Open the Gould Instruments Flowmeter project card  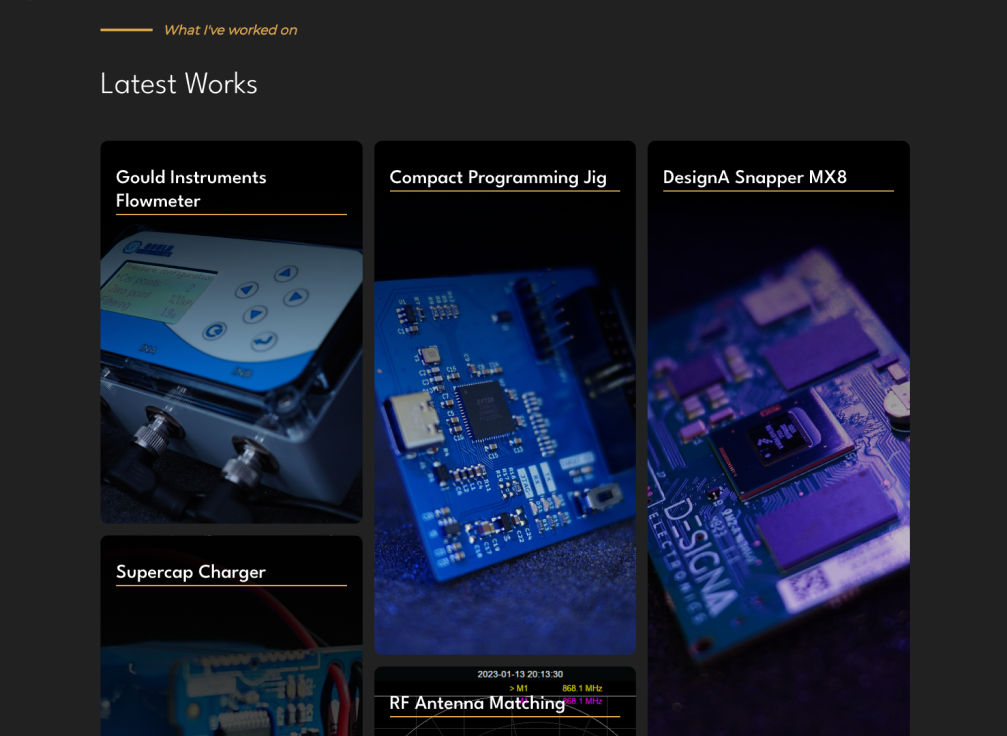(x=231, y=332)
